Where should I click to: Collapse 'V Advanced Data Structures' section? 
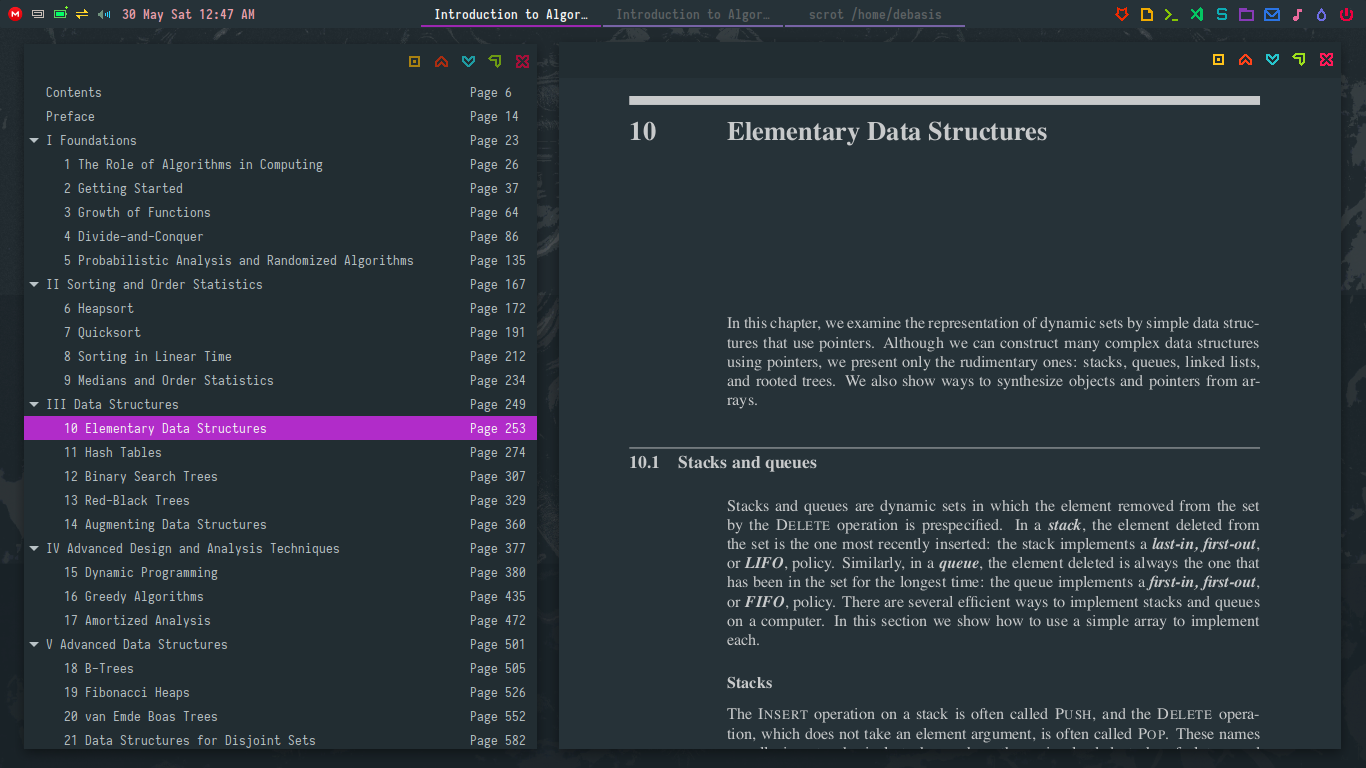pyautogui.click(x=34, y=645)
